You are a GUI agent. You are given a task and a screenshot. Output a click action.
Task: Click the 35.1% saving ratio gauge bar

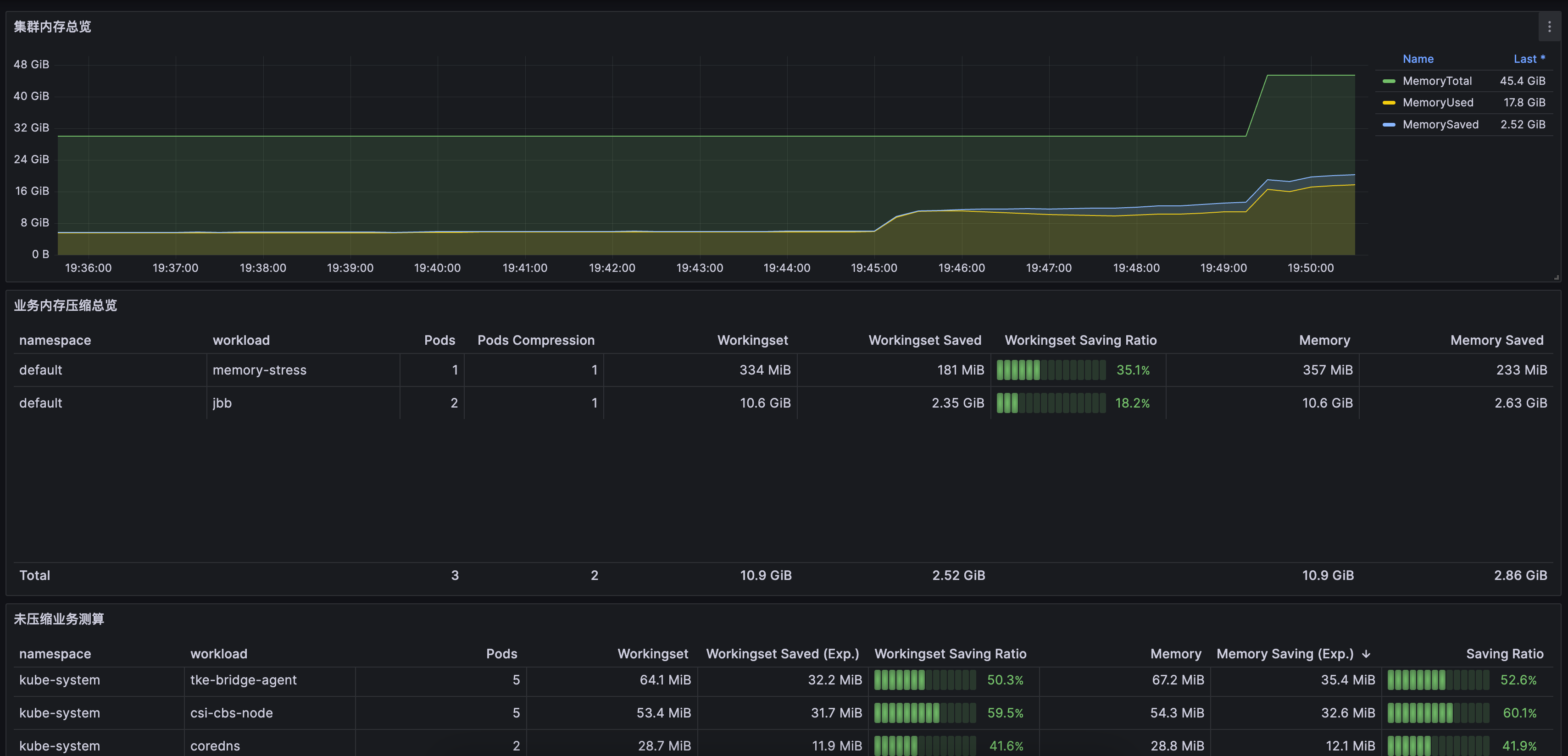(x=1051, y=370)
